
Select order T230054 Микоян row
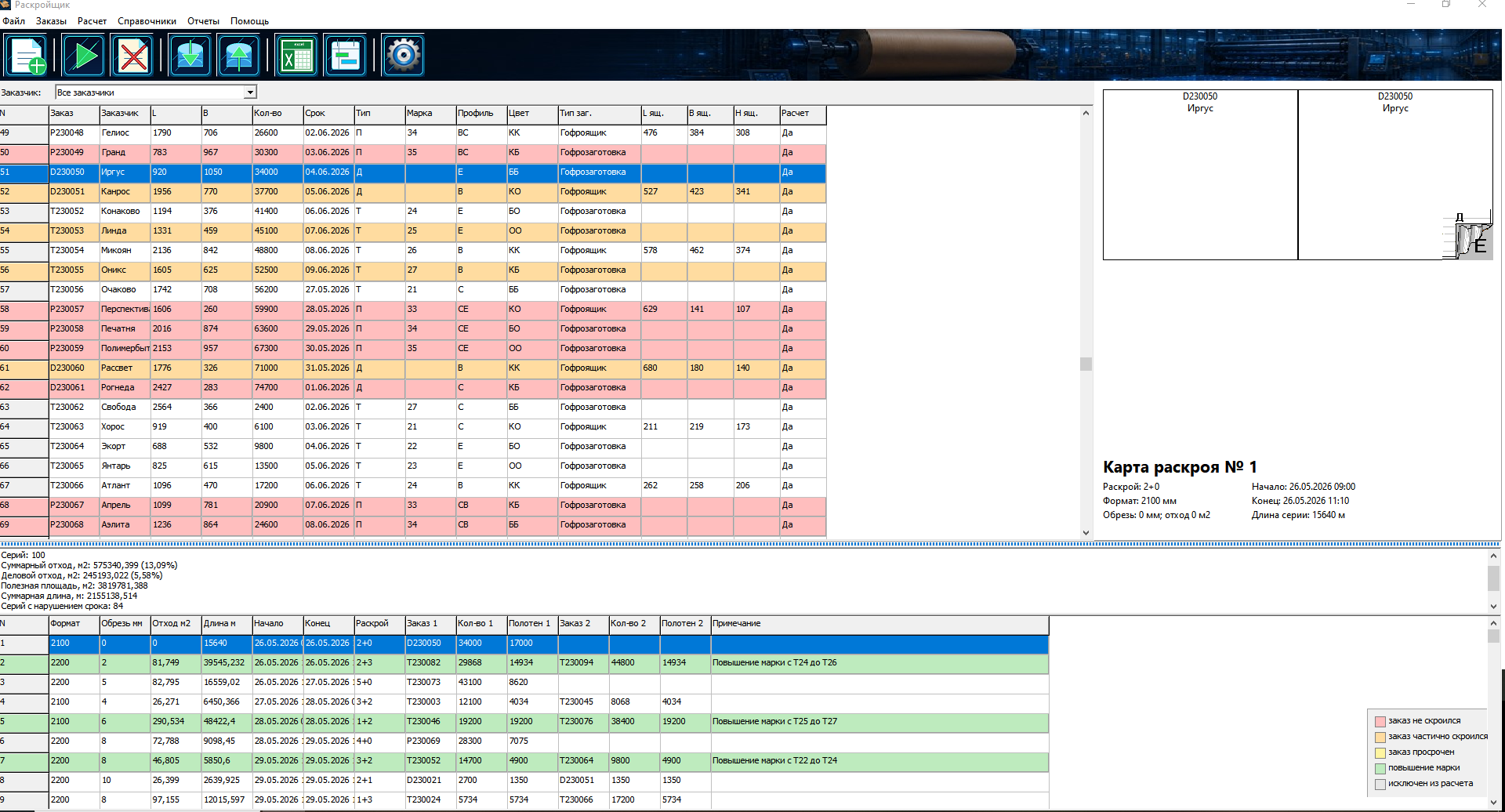click(x=413, y=251)
